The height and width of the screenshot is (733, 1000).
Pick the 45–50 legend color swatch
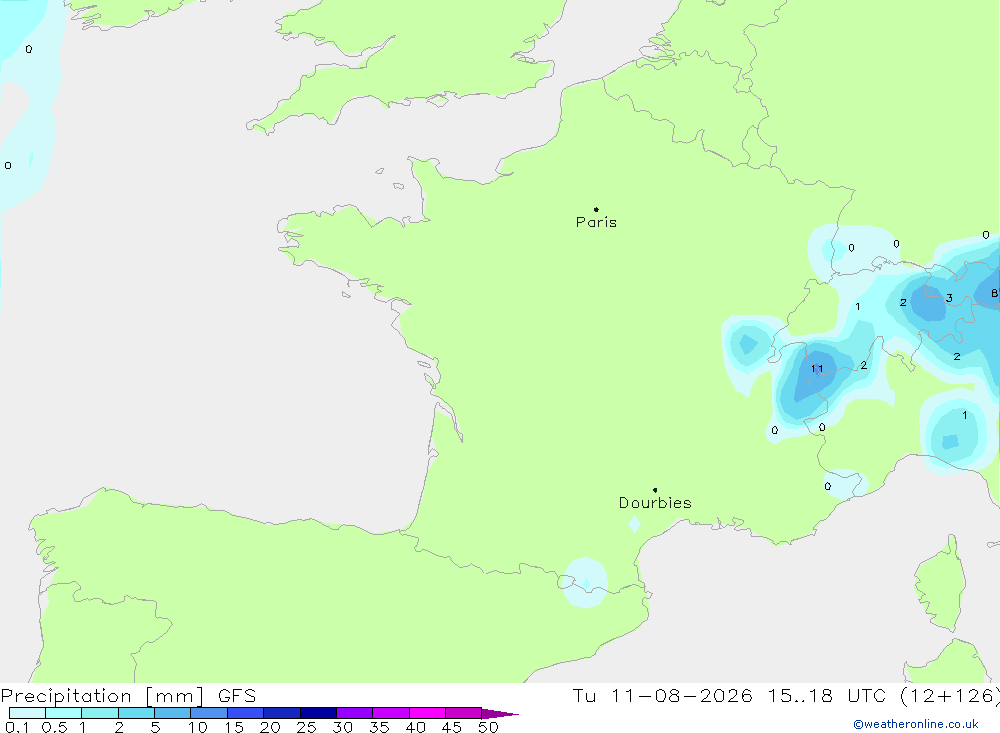coord(464,713)
